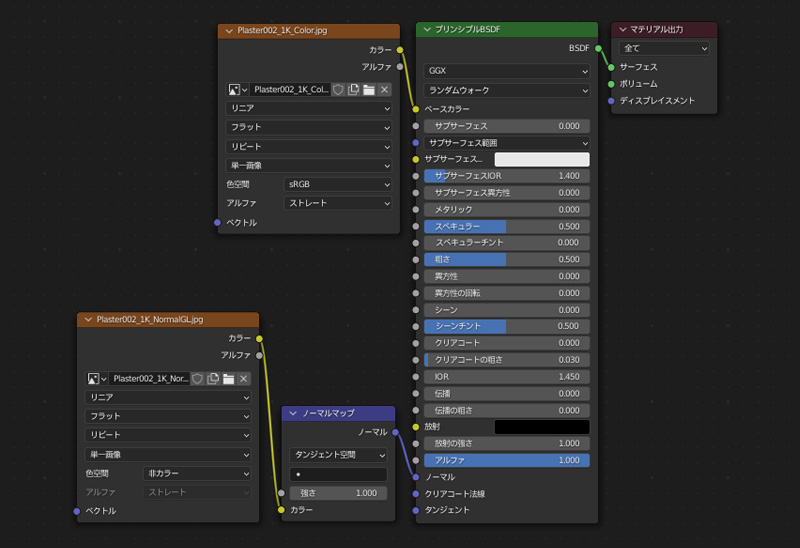Open image browser in Plaster002_1K_Color node
Image resolution: width=800 pixels, height=548 pixels.
(x=238, y=89)
